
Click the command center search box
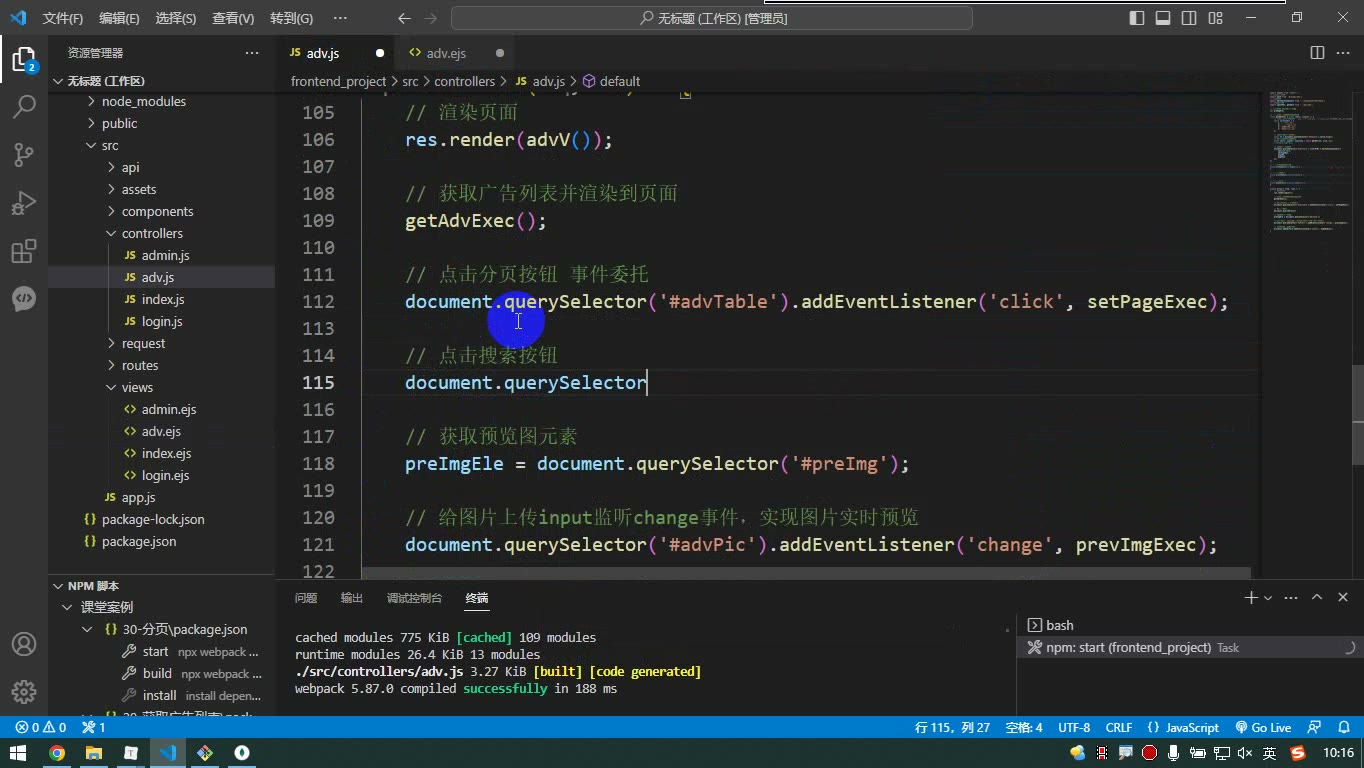[x=712, y=18]
